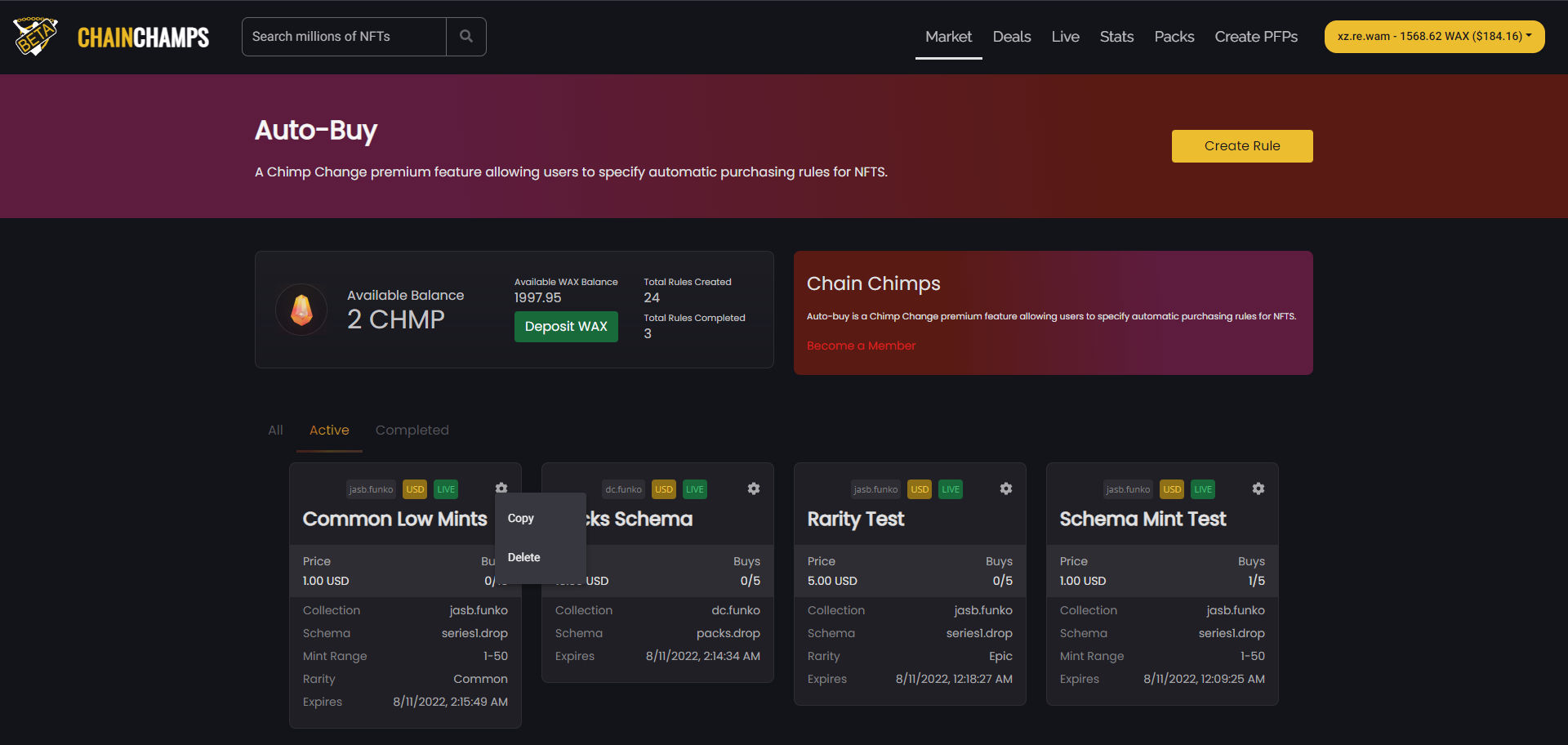The width and height of the screenshot is (1568, 745).
Task: Open the Common Low Mints rule title
Action: coord(394,520)
